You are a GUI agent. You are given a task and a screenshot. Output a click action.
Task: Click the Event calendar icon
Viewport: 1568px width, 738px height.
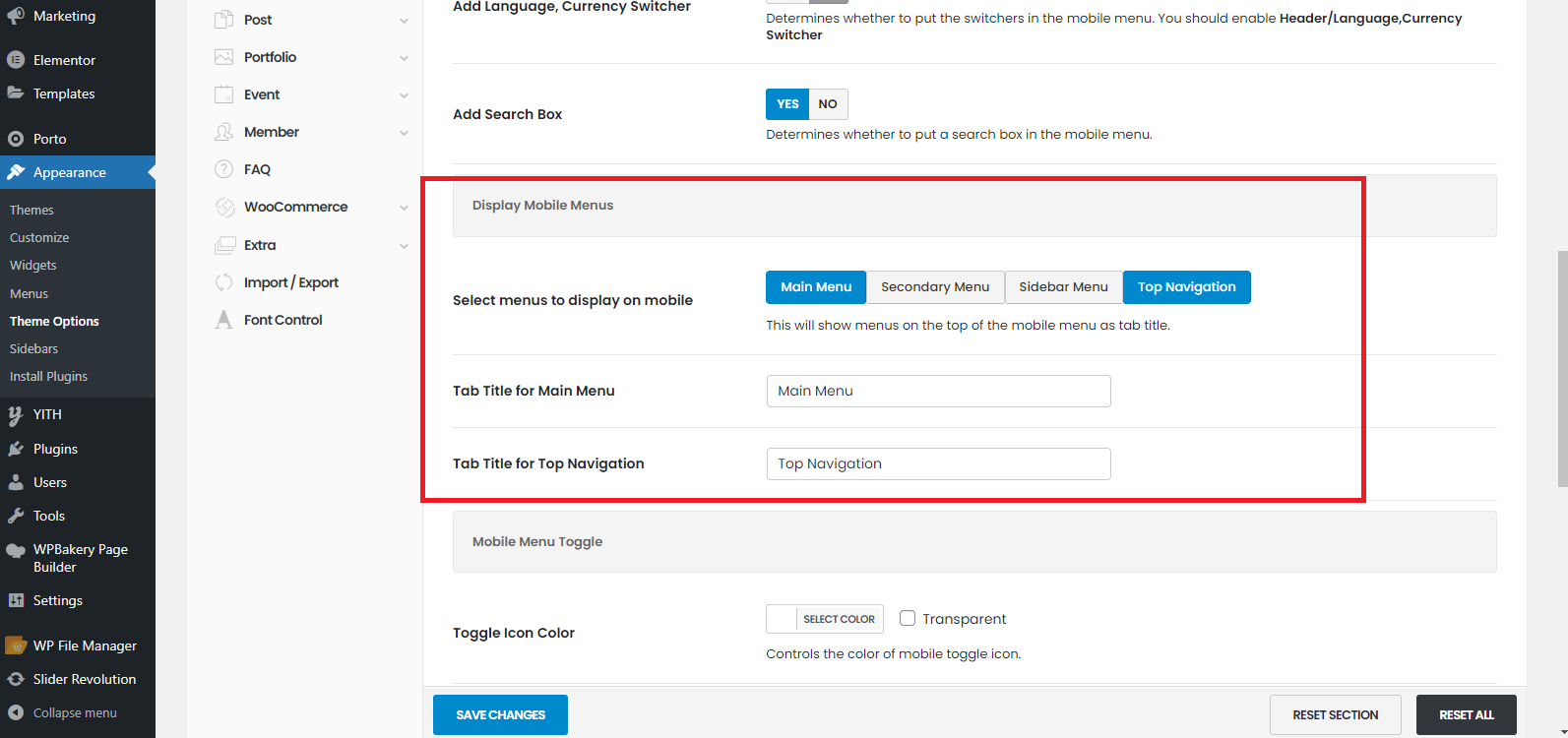(224, 94)
